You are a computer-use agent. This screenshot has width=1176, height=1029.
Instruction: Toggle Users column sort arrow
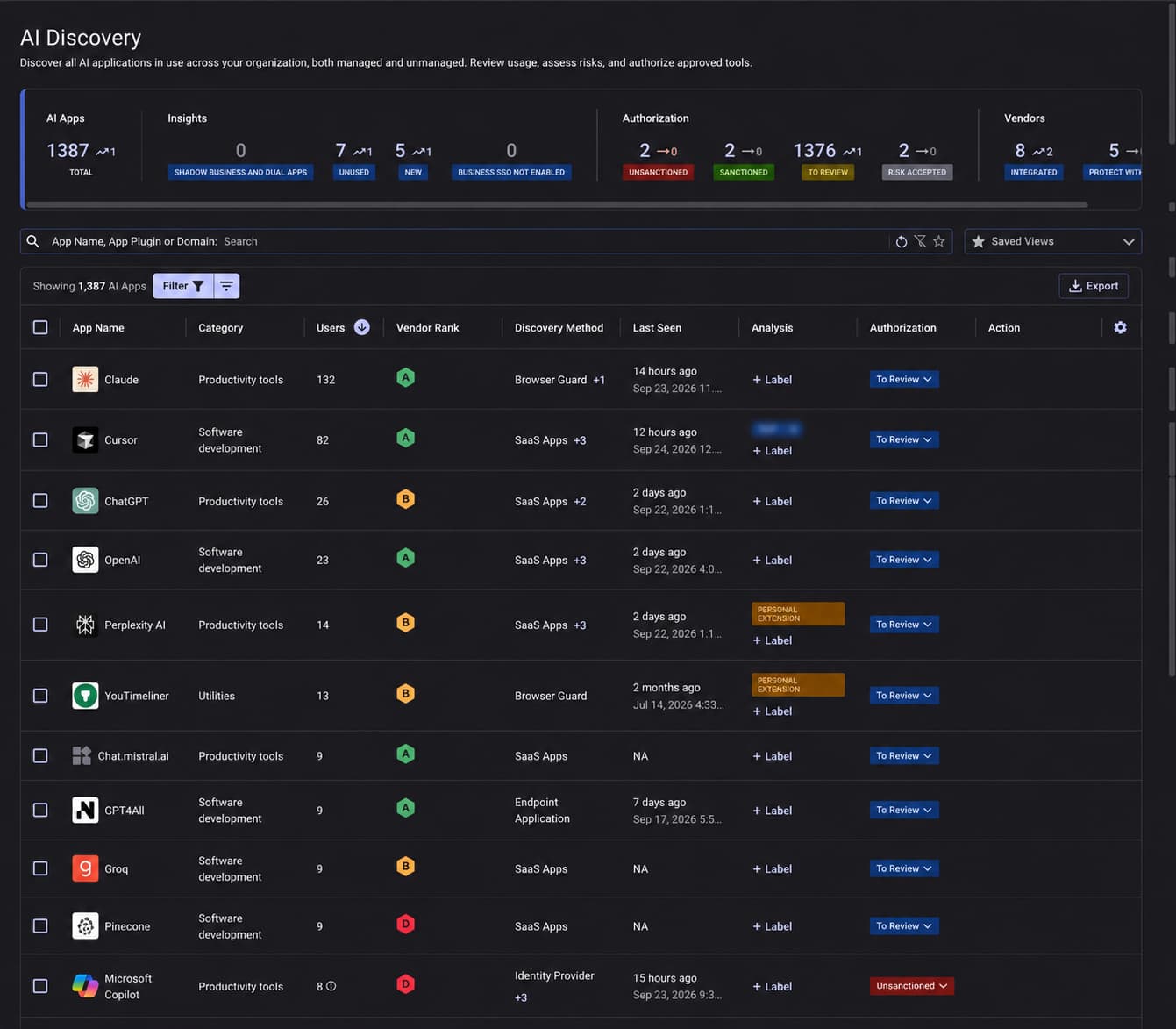coord(361,327)
